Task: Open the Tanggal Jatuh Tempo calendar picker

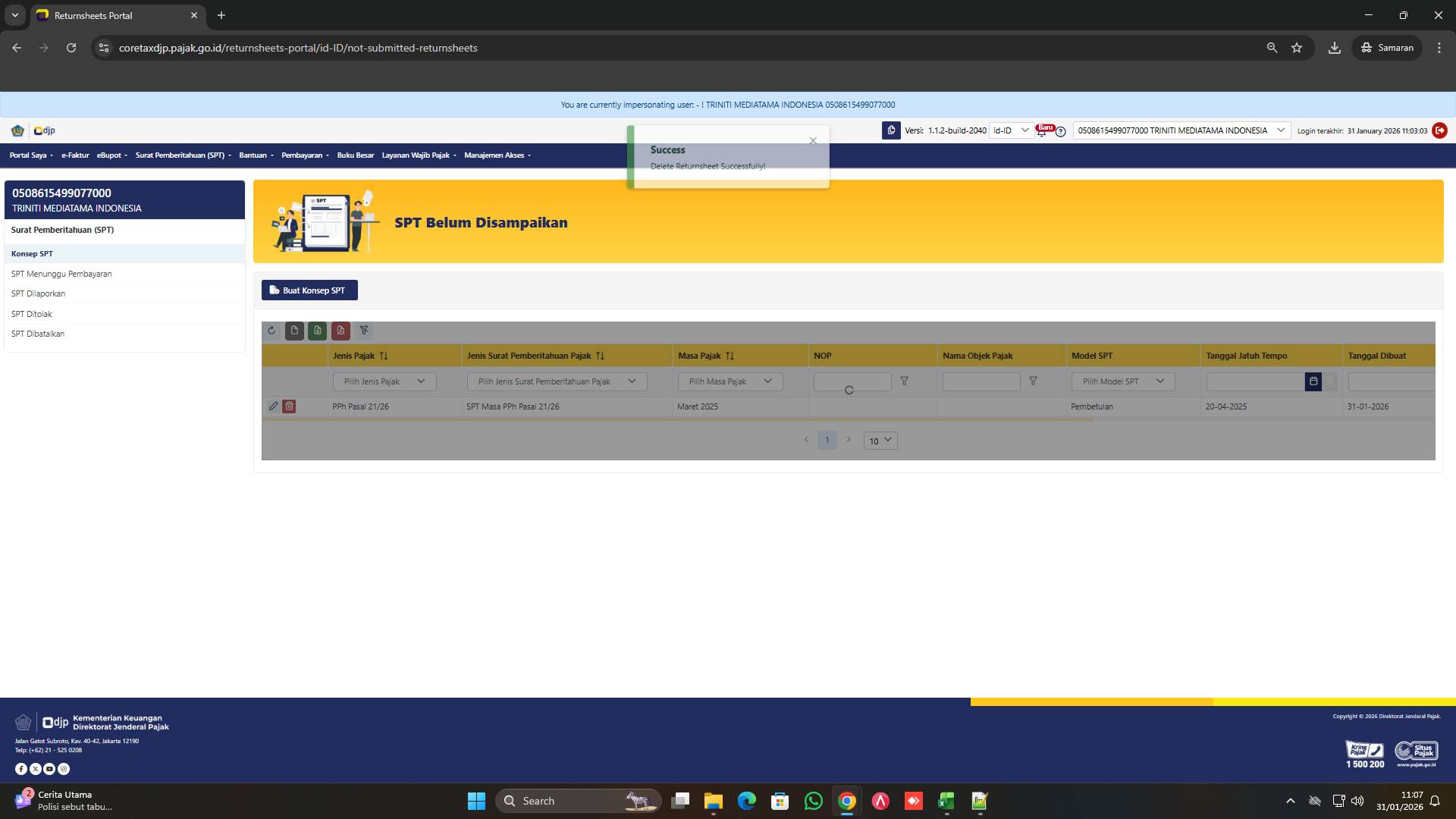Action: click(x=1314, y=381)
